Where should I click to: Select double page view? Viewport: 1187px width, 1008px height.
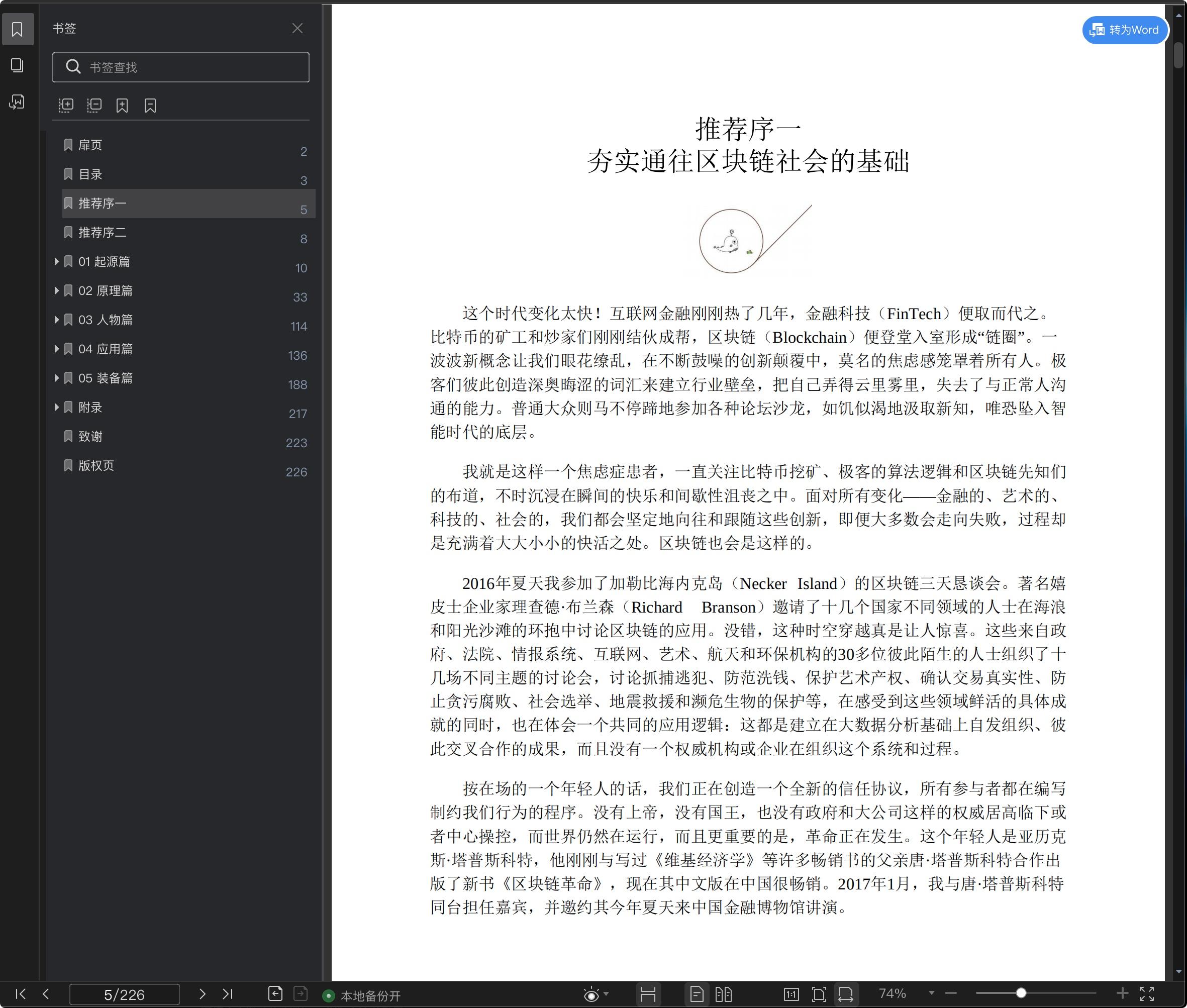[x=724, y=995]
